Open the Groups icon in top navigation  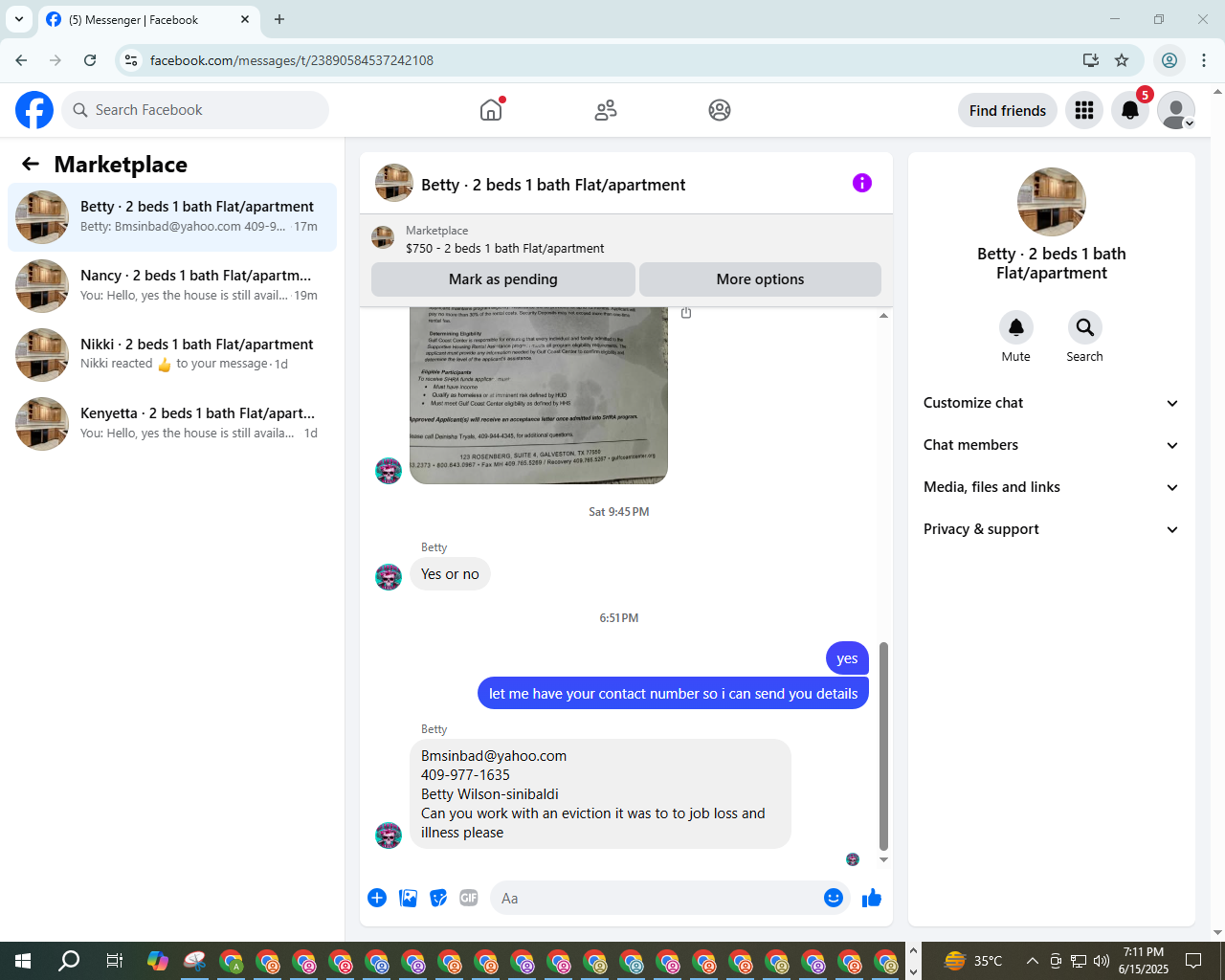pyautogui.click(x=720, y=110)
